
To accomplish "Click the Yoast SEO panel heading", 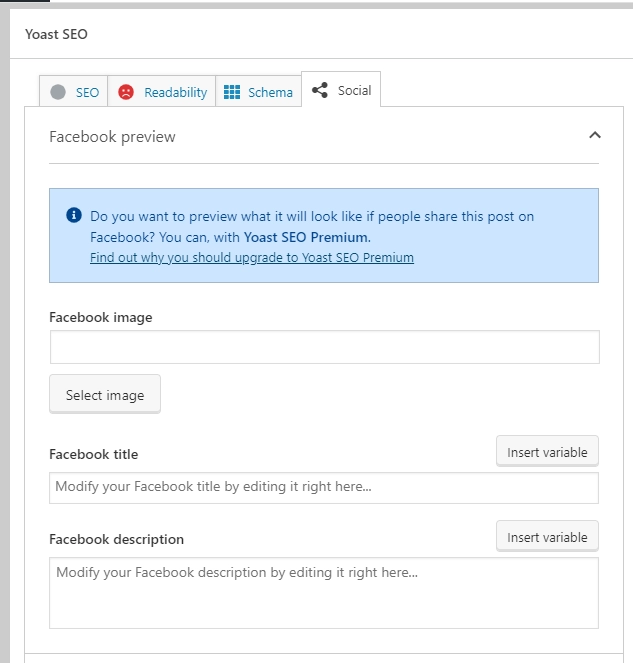I will 56,34.
